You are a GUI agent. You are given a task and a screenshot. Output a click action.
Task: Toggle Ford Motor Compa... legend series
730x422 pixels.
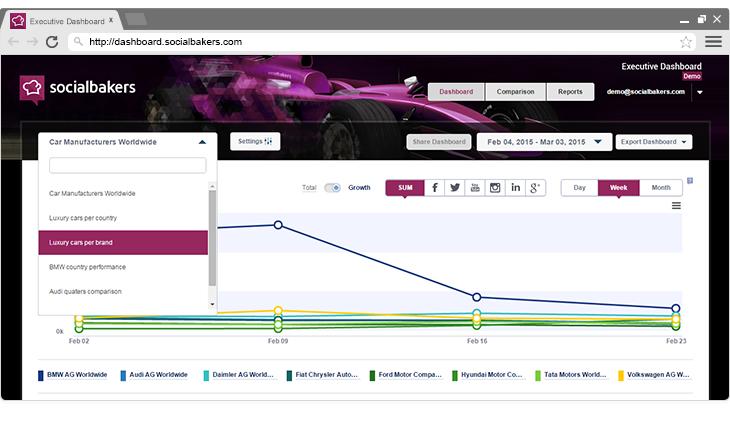[x=406, y=375]
